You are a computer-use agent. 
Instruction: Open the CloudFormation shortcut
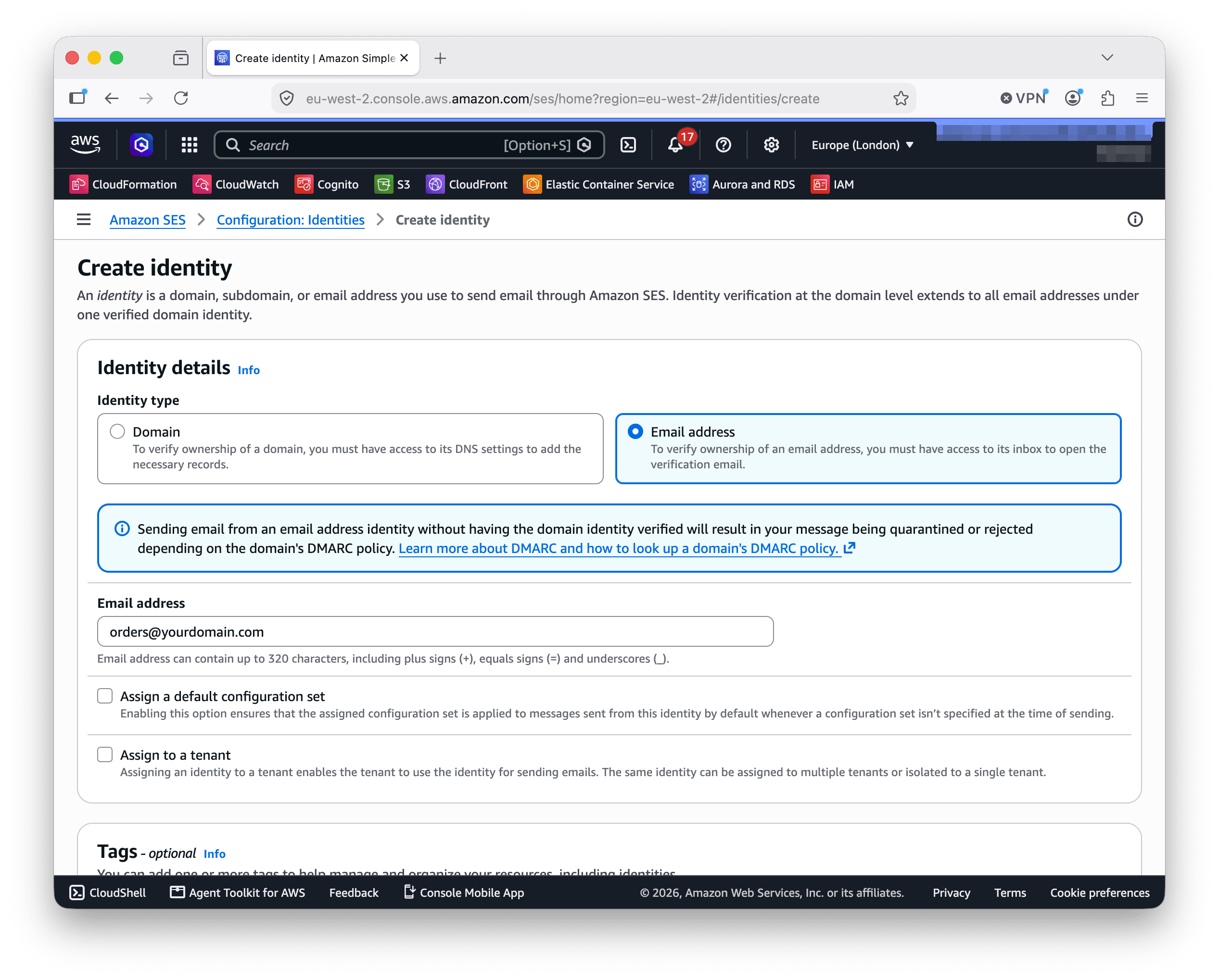coord(123,184)
